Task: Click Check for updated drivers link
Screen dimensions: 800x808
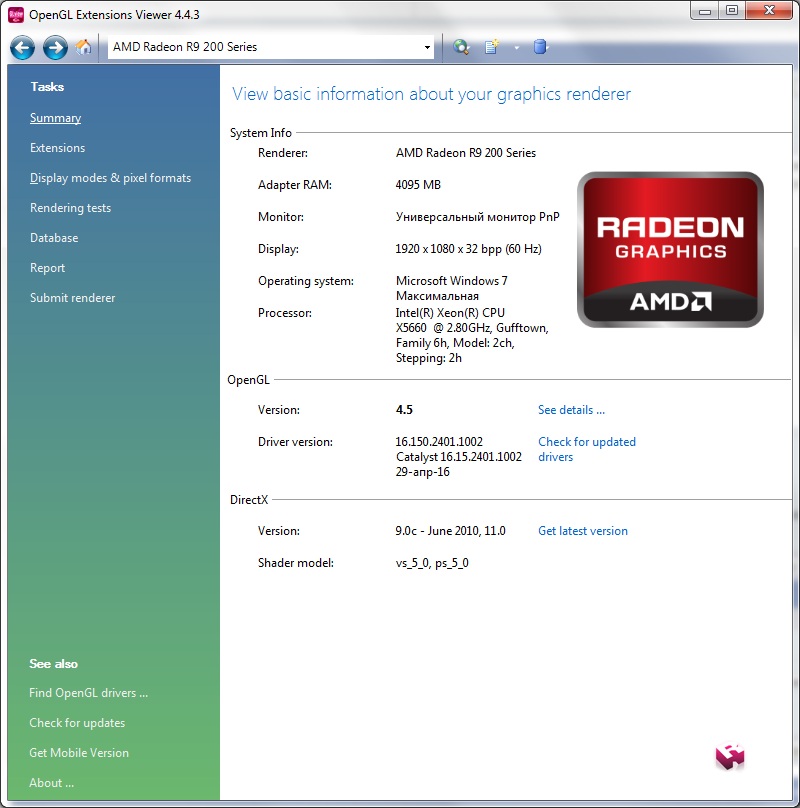Action: coord(587,449)
